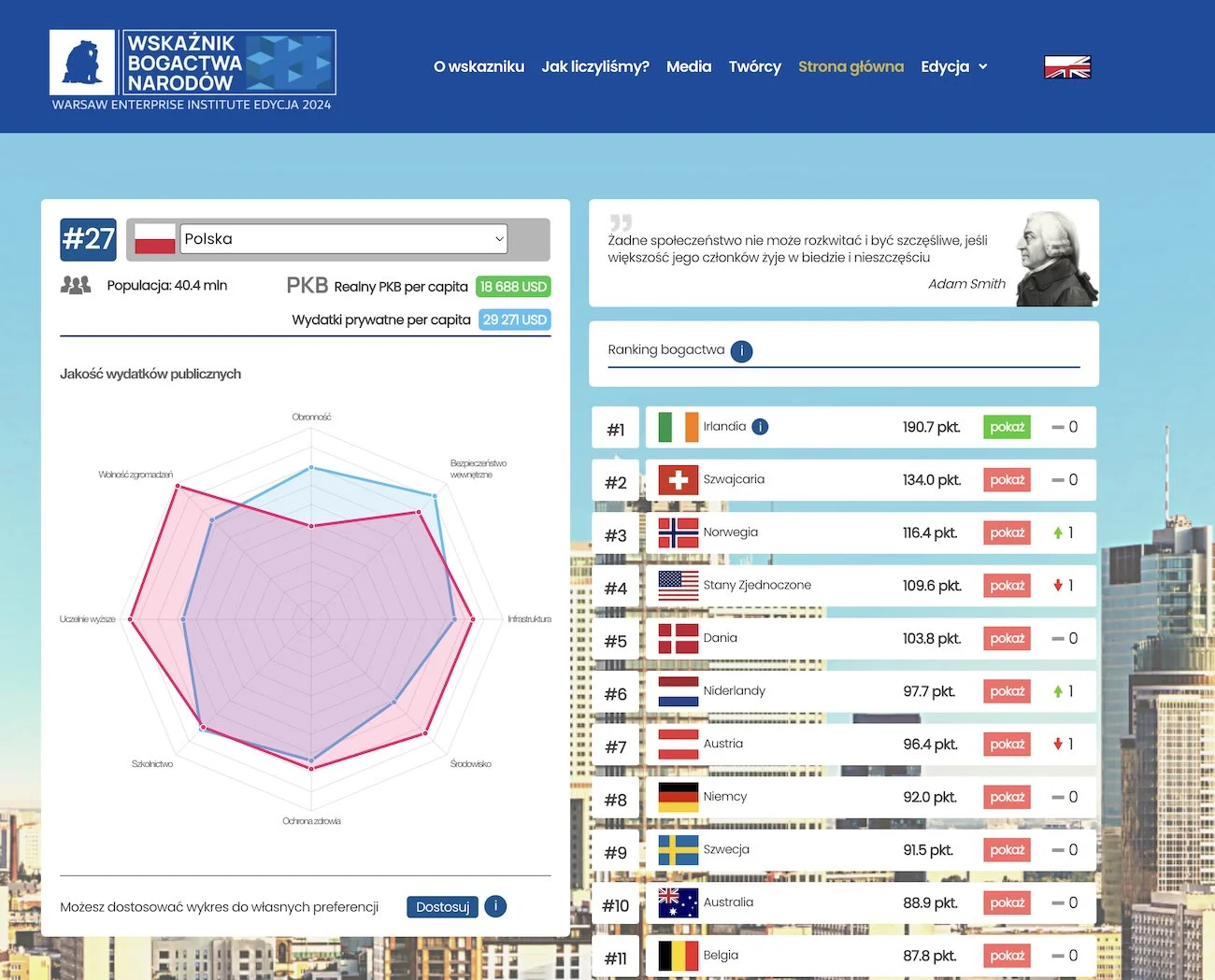Click the info icon beside Irlandia

click(x=761, y=427)
